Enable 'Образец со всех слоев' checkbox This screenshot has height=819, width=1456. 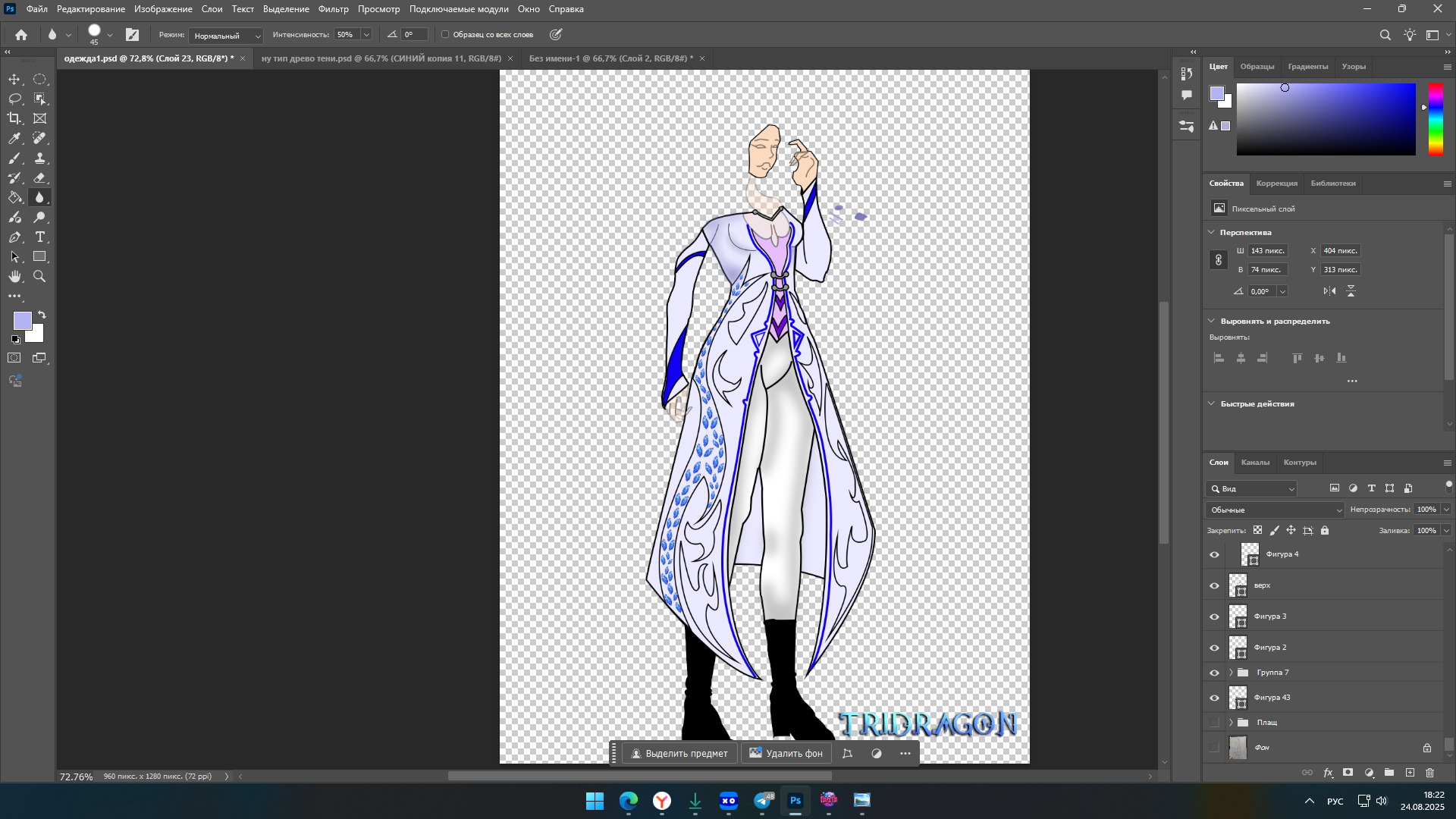[445, 34]
